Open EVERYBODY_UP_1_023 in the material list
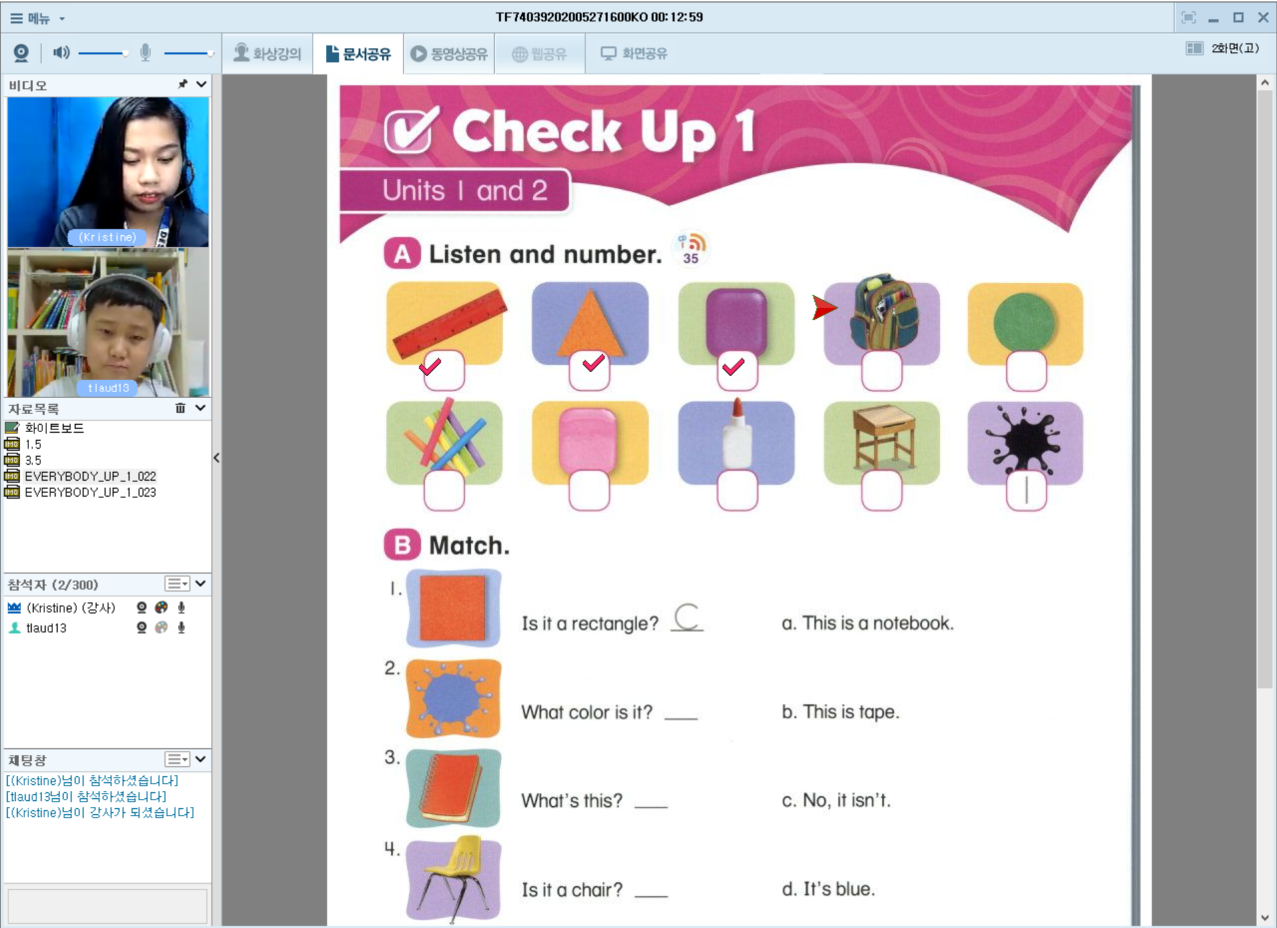The height and width of the screenshot is (928, 1277). click(x=90, y=492)
